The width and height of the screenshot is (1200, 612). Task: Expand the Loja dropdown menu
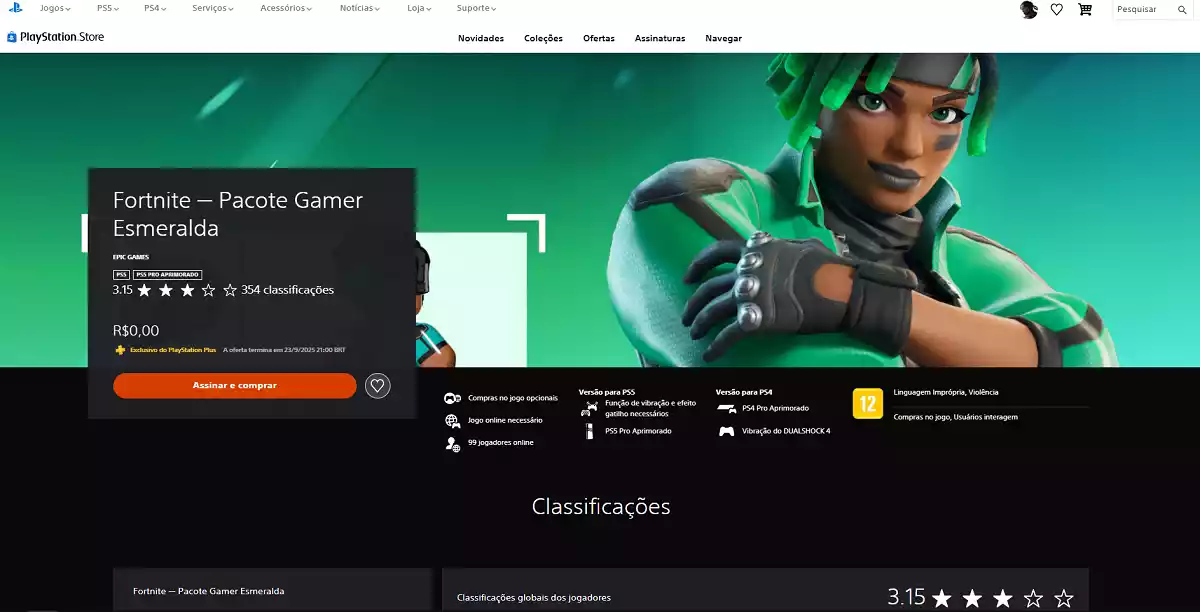420,9
